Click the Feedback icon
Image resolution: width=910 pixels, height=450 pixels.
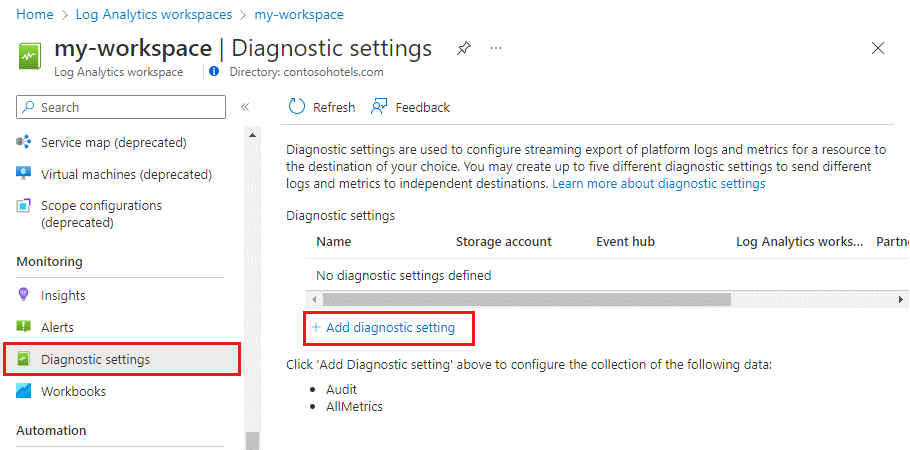379,107
